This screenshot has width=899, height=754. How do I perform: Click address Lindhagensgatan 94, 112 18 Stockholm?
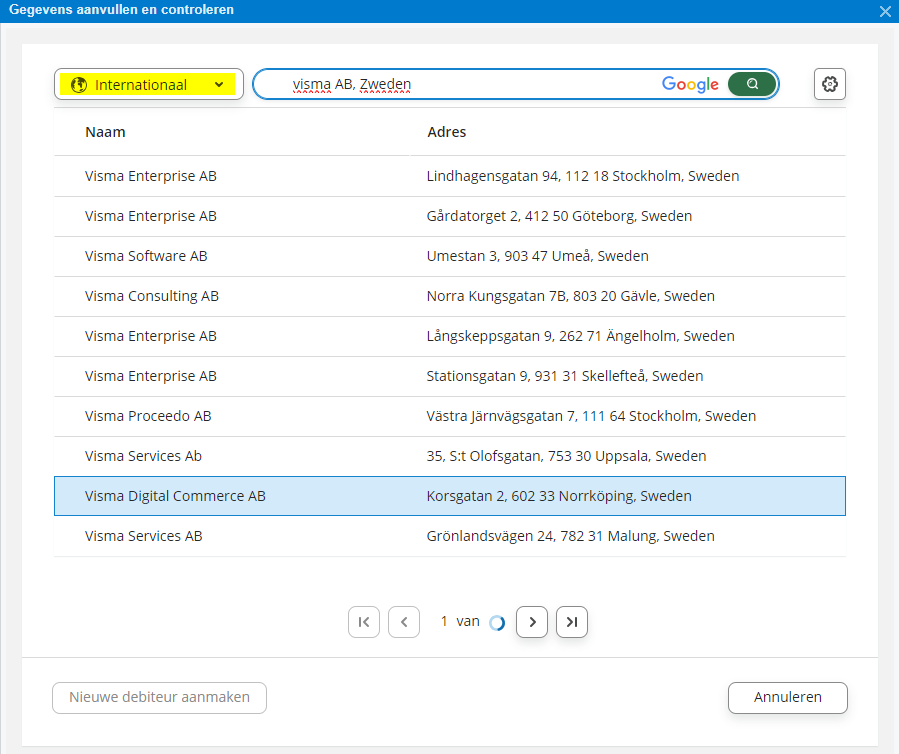pyautogui.click(x=583, y=176)
